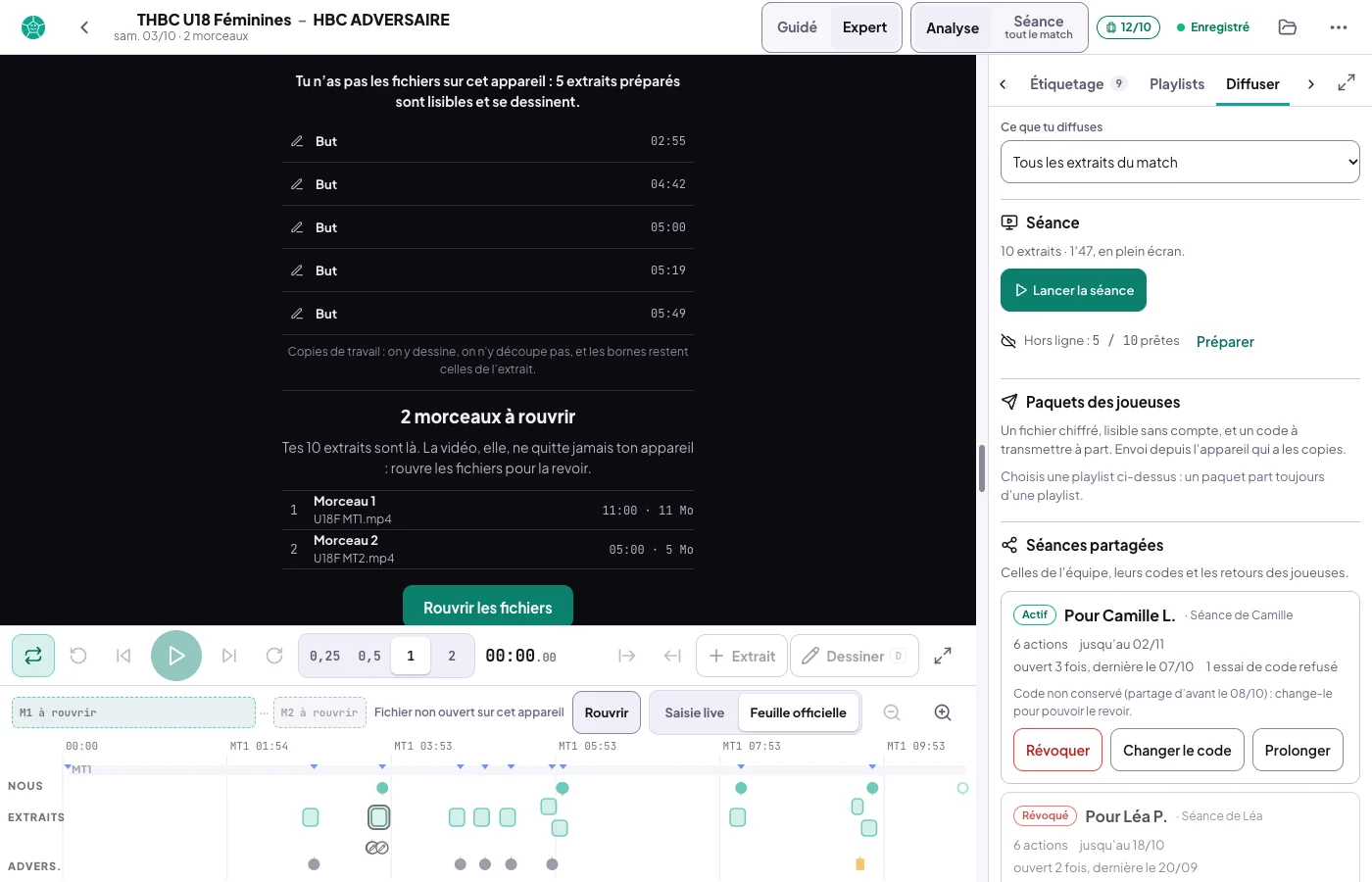Set playback speed to 2

tap(452, 656)
